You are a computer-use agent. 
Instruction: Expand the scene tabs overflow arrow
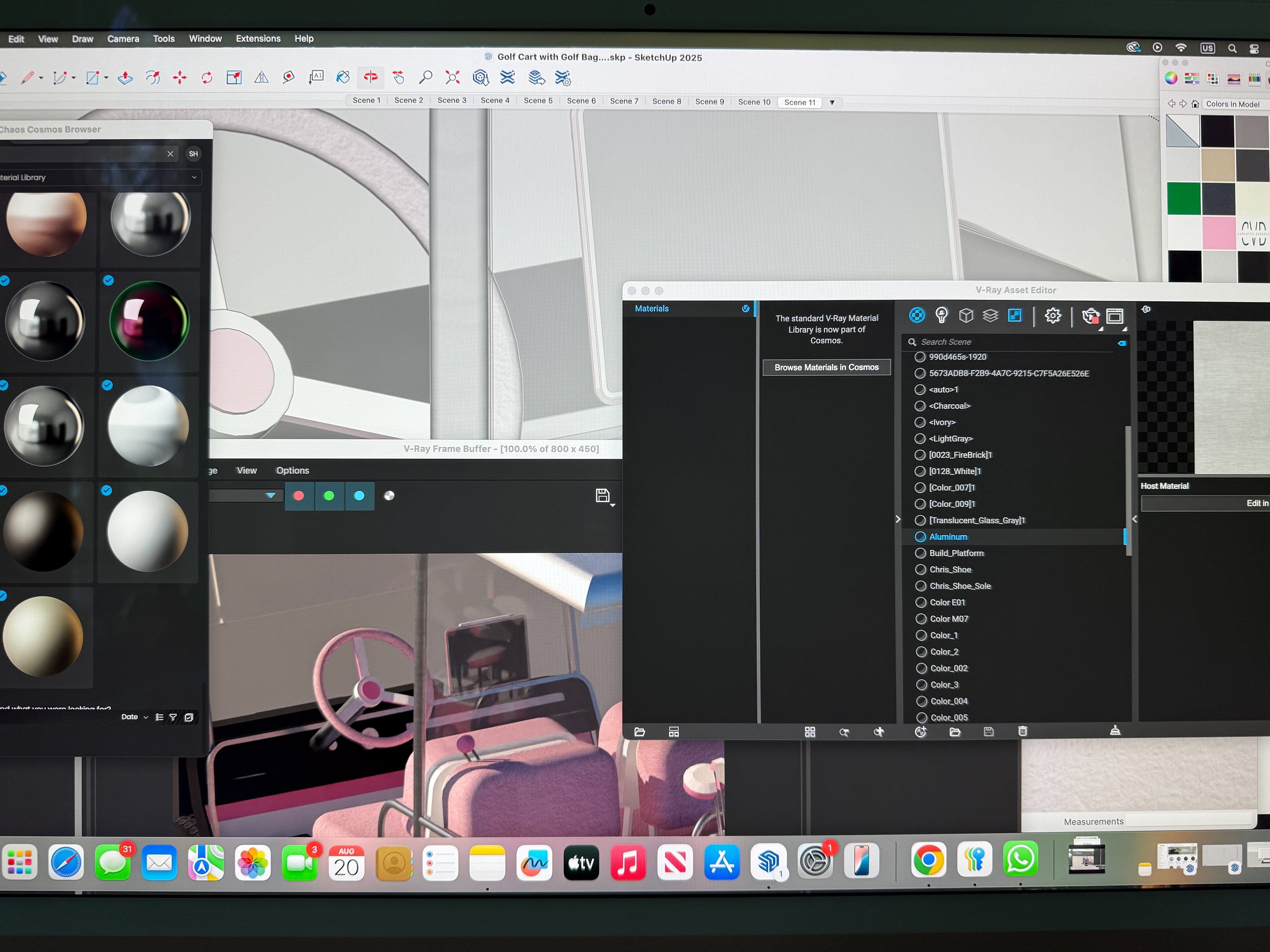click(831, 102)
